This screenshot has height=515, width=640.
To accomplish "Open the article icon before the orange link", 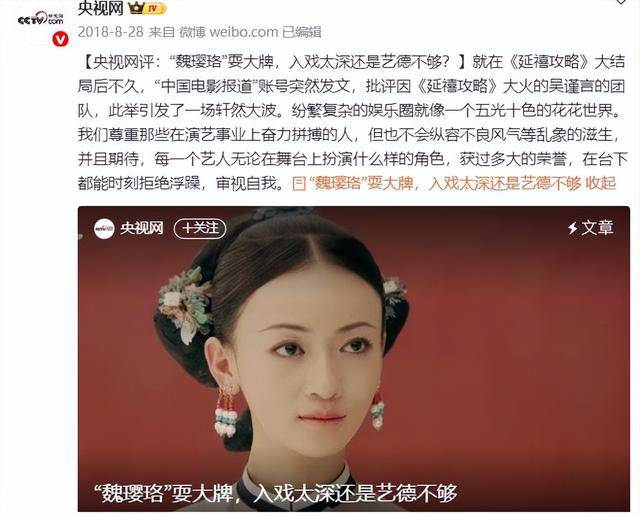I will tap(299, 184).
